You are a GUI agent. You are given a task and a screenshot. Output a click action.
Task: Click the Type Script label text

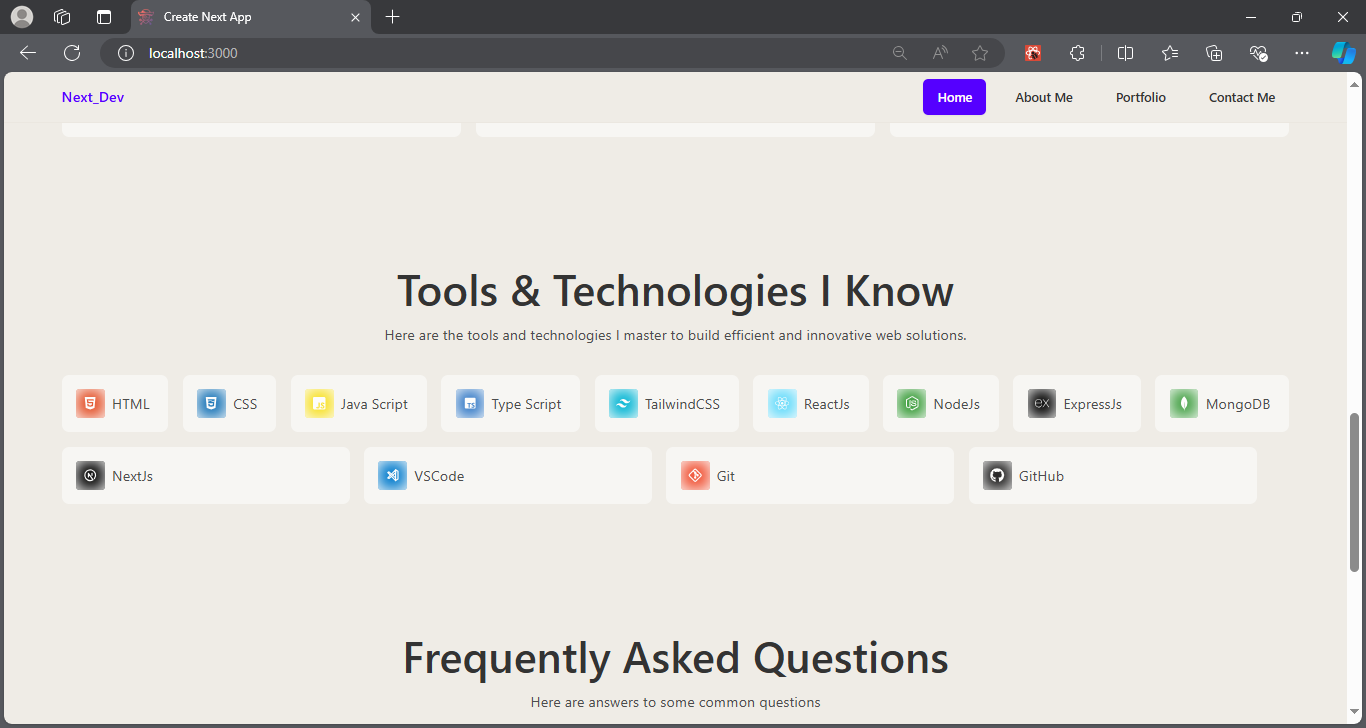pos(527,404)
